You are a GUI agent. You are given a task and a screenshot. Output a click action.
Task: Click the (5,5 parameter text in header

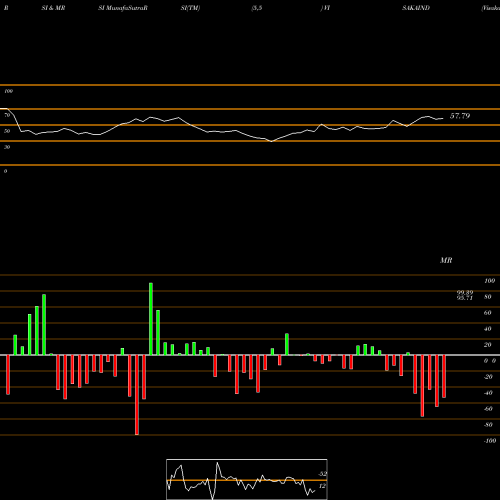[257, 8]
